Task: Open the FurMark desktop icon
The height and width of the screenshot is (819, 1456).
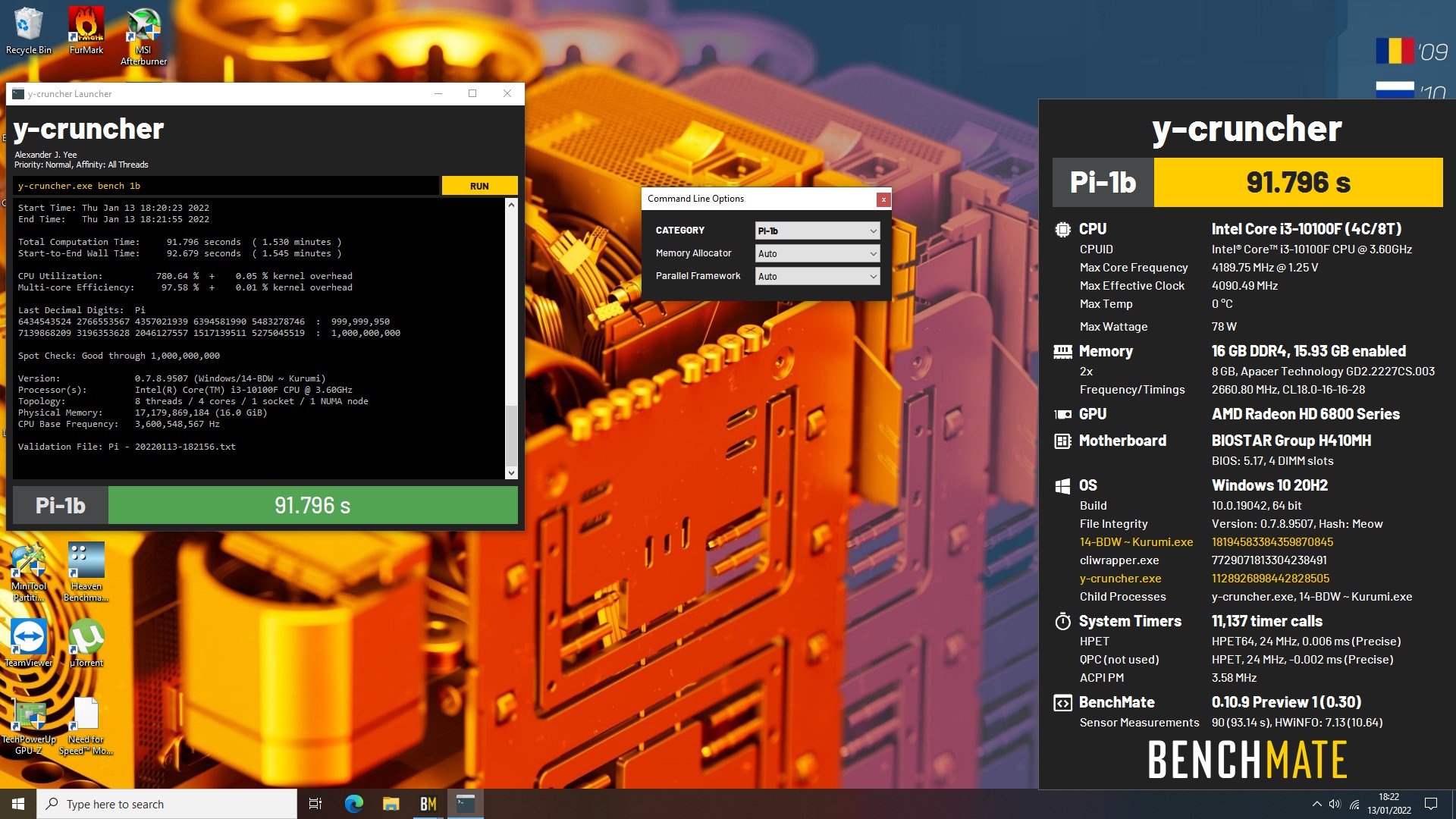Action: point(86,30)
